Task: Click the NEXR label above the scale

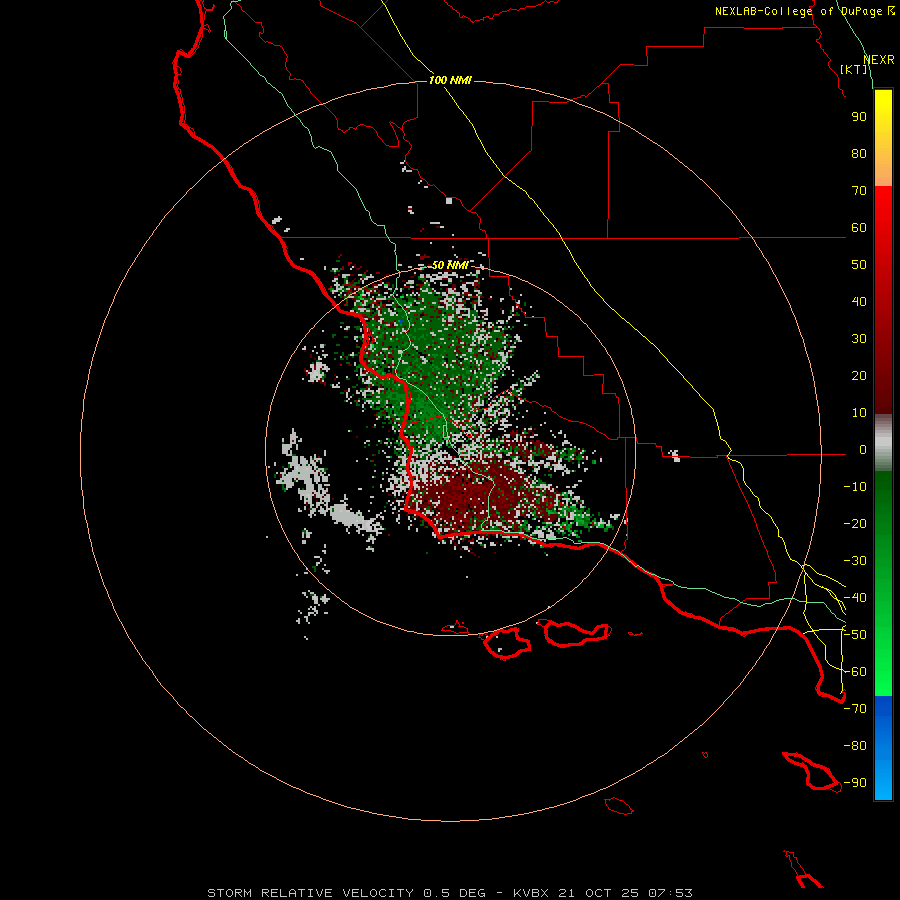Action: click(879, 60)
